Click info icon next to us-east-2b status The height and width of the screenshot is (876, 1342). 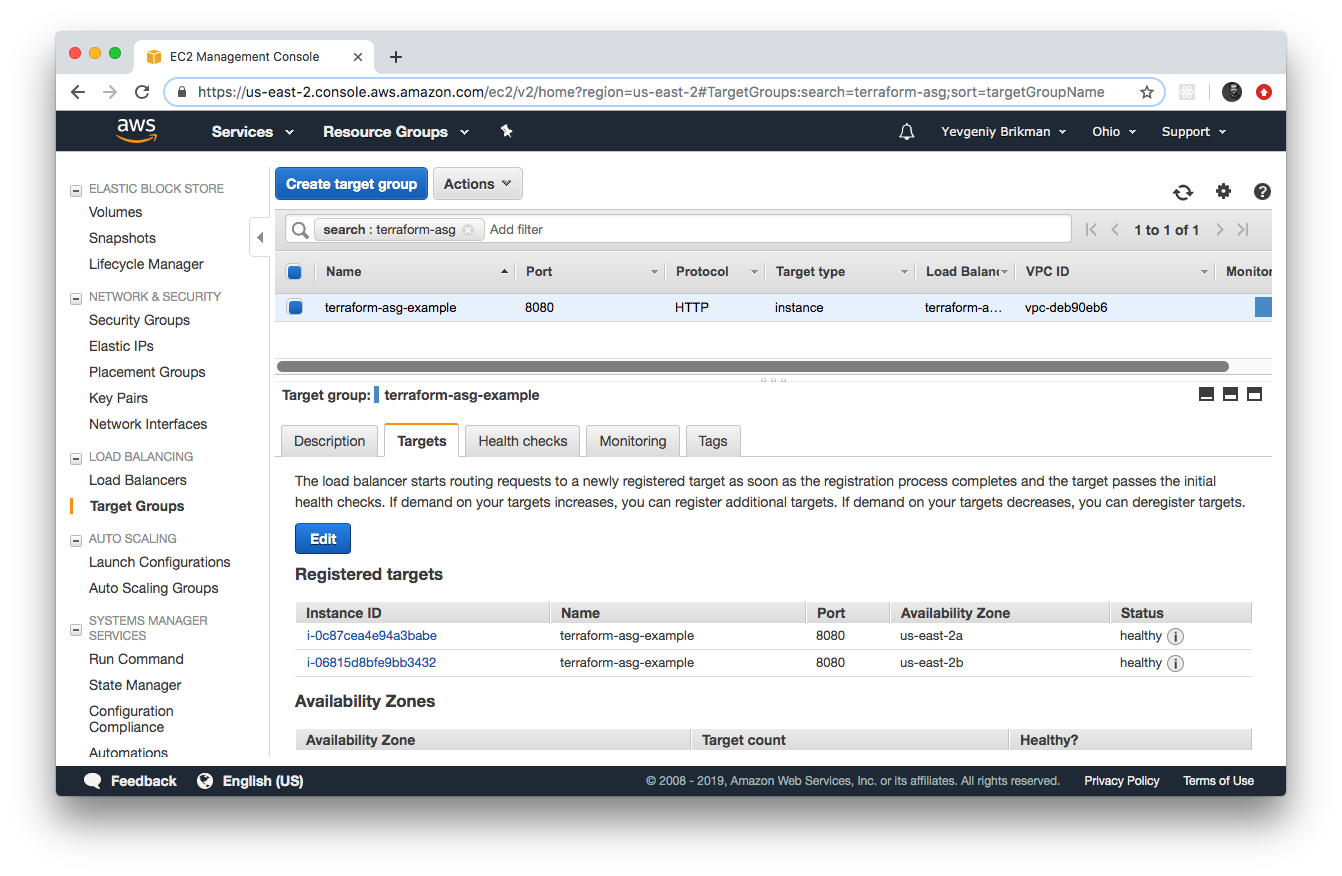pyautogui.click(x=1176, y=663)
